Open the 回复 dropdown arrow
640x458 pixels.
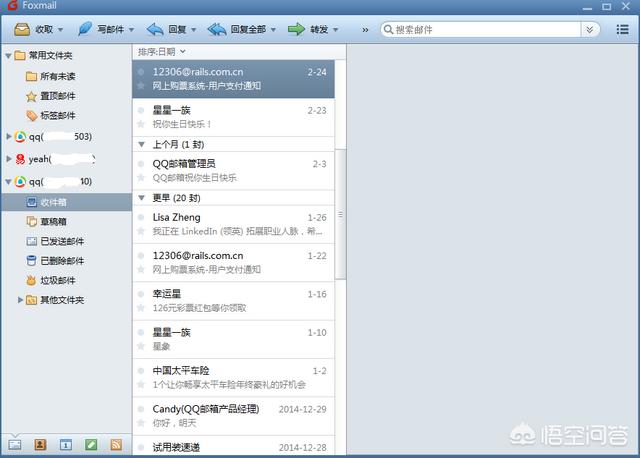[193, 30]
